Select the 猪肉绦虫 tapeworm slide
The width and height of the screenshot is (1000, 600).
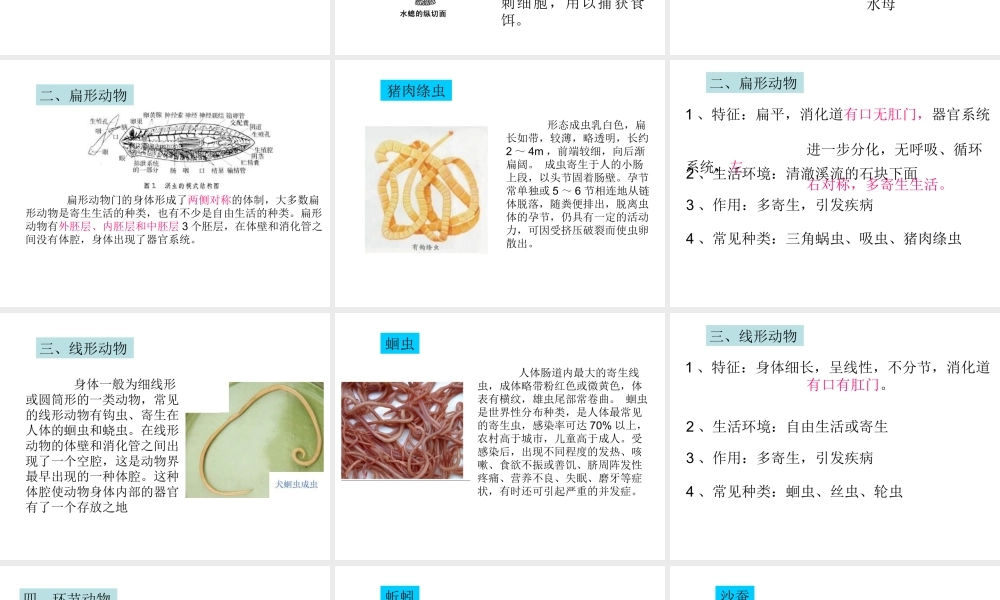(x=499, y=183)
